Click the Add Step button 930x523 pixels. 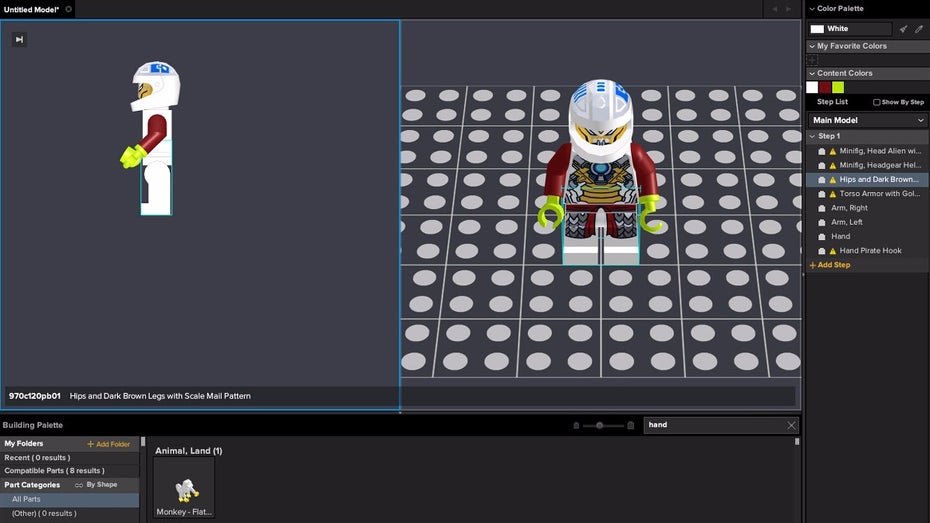pyautogui.click(x=830, y=265)
